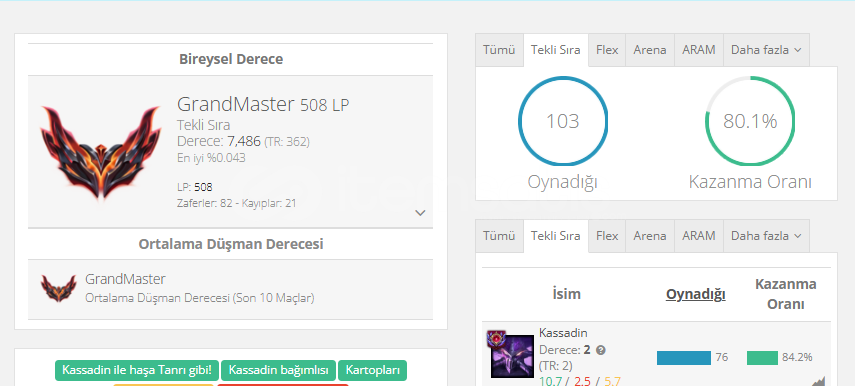Click the 'Bireysel Derece' section heading
Viewport: 855px width, 386px height.
coord(231,59)
